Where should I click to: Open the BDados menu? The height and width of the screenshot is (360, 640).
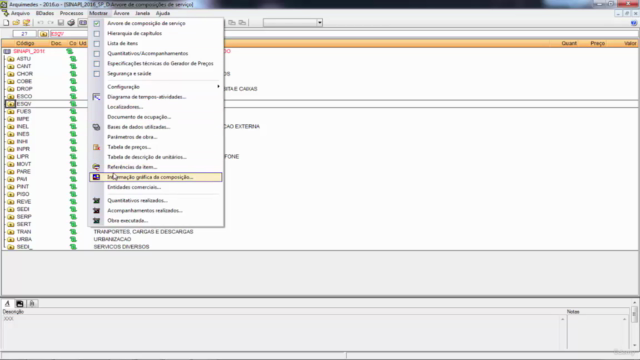click(x=45, y=13)
